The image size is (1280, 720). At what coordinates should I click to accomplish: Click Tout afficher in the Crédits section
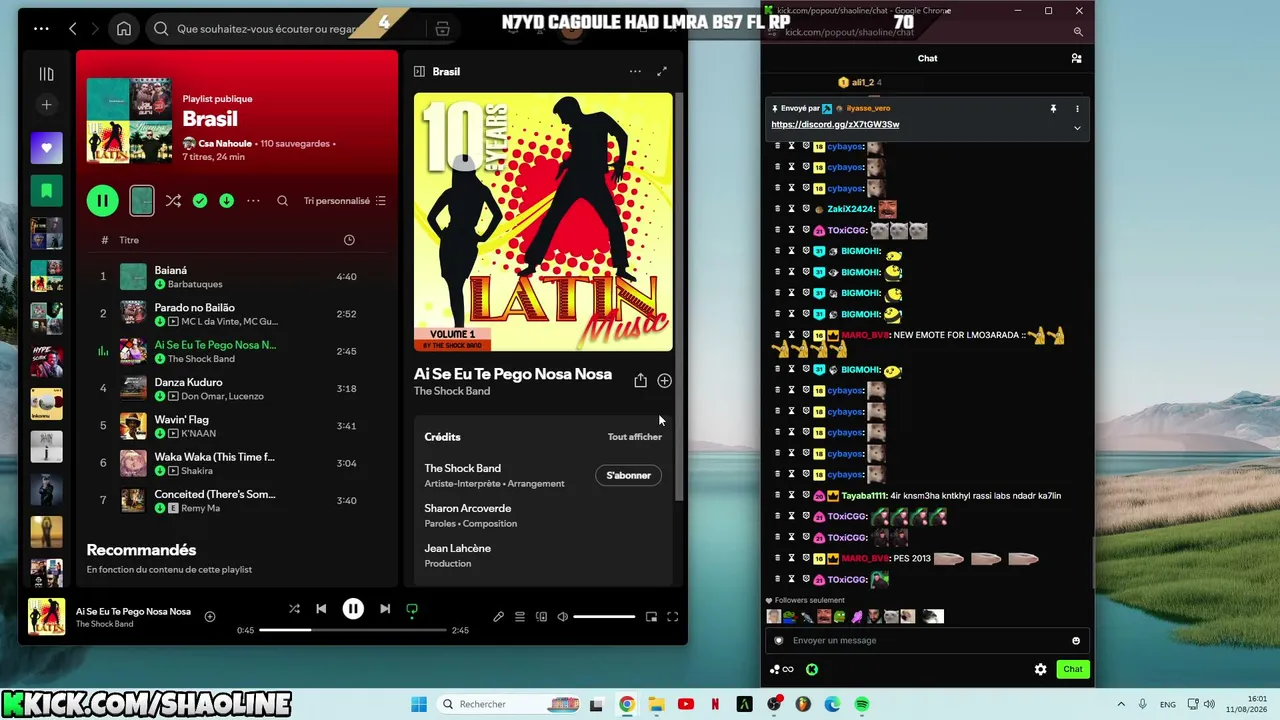click(x=635, y=437)
